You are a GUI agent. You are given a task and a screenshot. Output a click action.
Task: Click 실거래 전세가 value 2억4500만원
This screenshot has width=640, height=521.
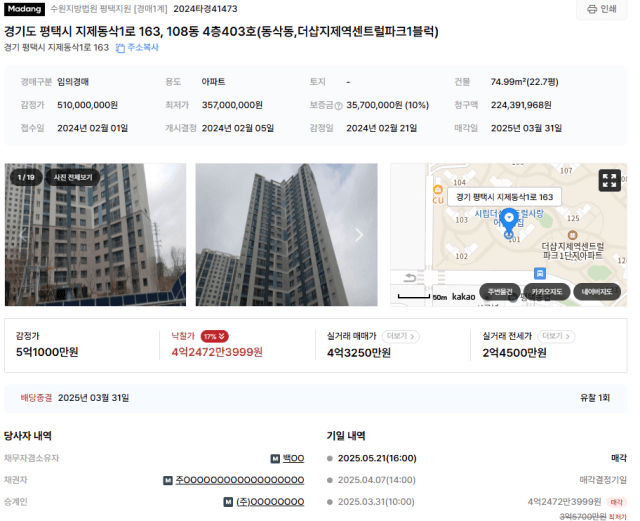(x=514, y=352)
